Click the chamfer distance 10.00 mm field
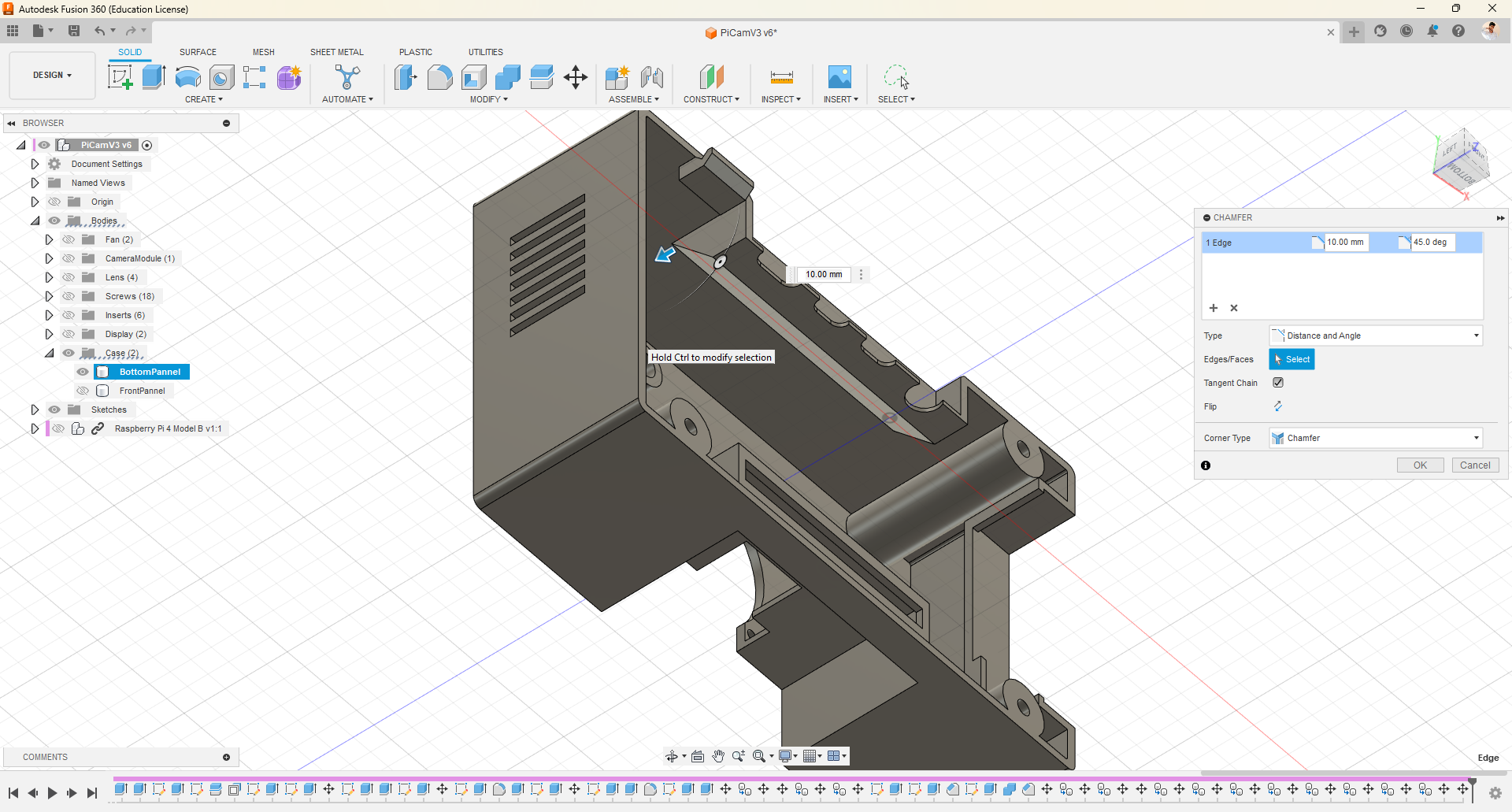 pyautogui.click(x=1346, y=243)
